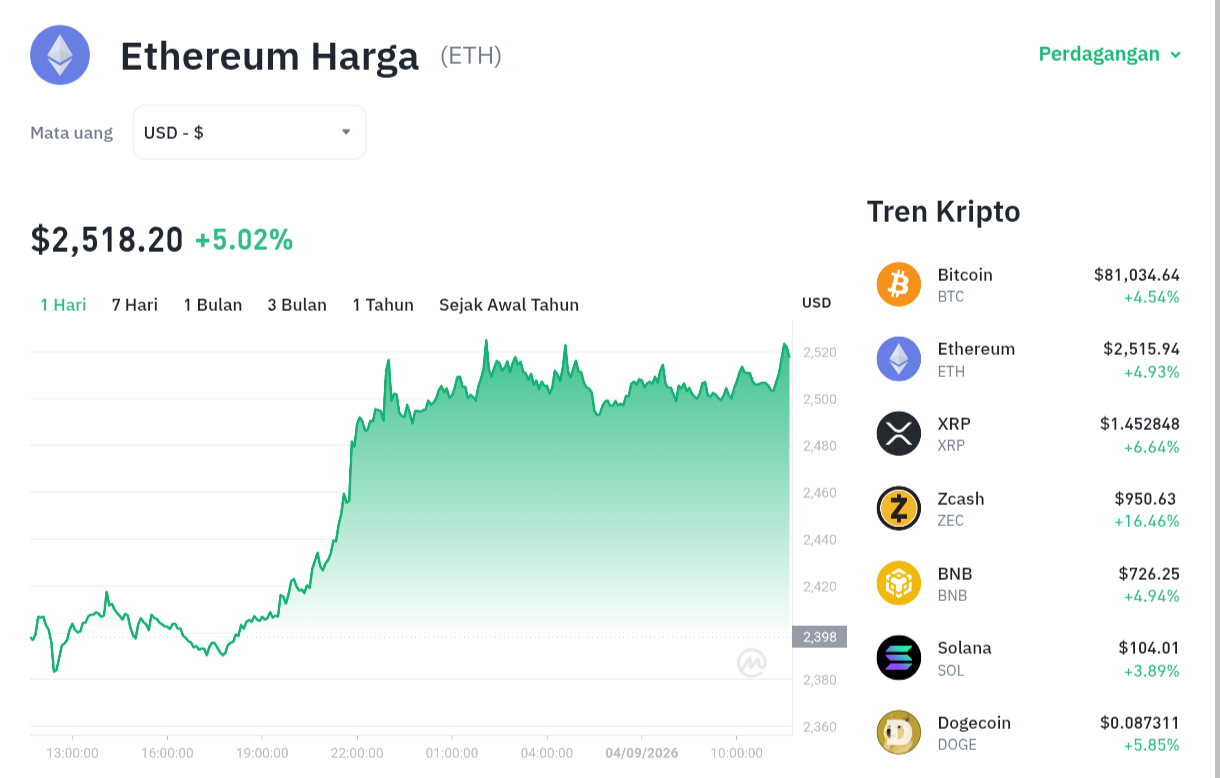Click the Dogecoin coin icon
Viewport: 1220px width, 778px height.
click(x=898, y=732)
